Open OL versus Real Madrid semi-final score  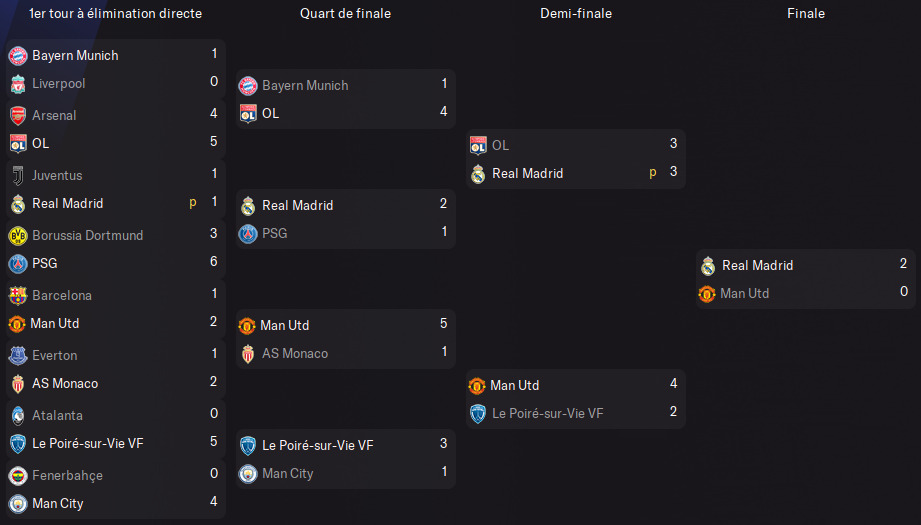click(673, 157)
